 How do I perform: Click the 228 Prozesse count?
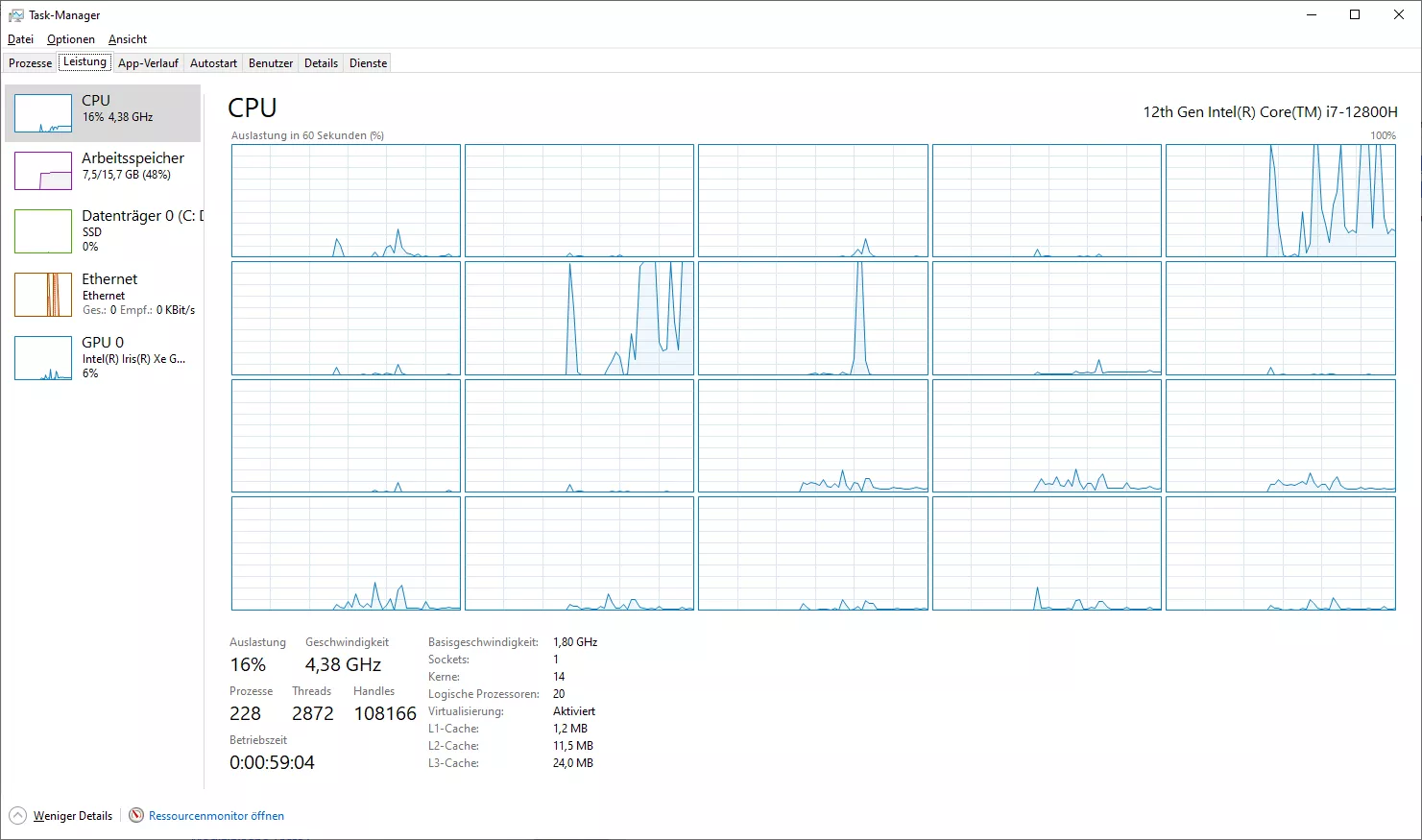coord(245,713)
